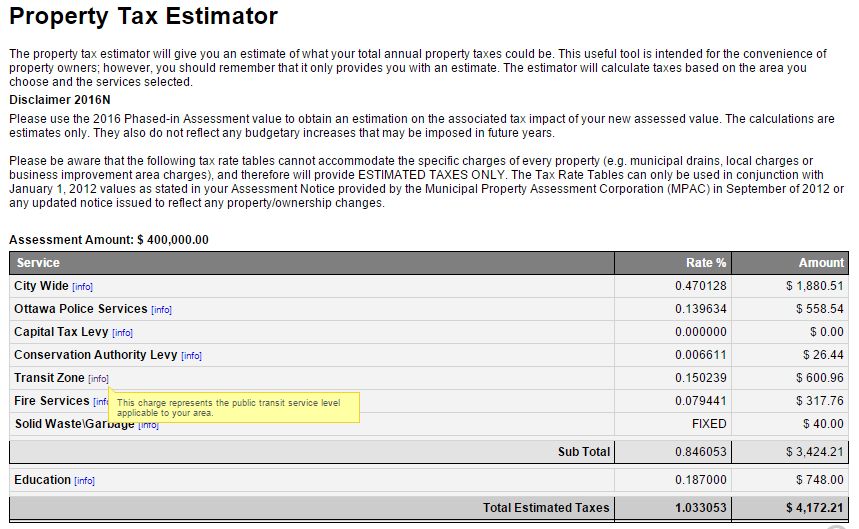Open info beside Fire Services
The width and height of the screenshot is (859, 529).
click(100, 402)
